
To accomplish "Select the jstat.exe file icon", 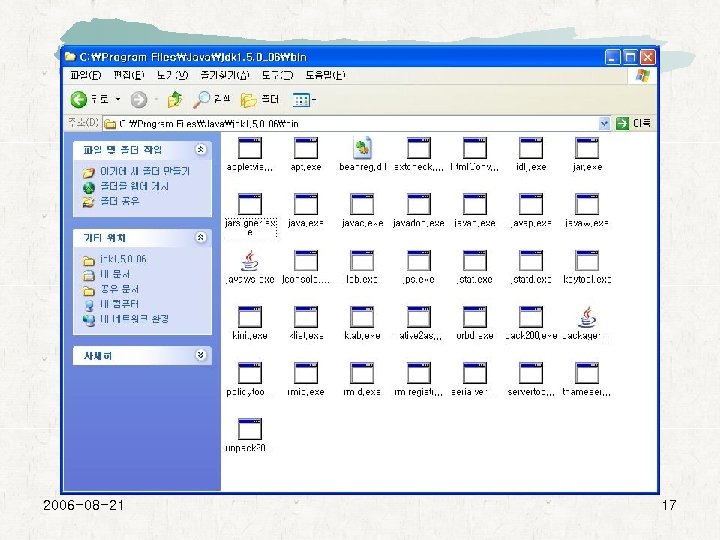I will [475, 261].
